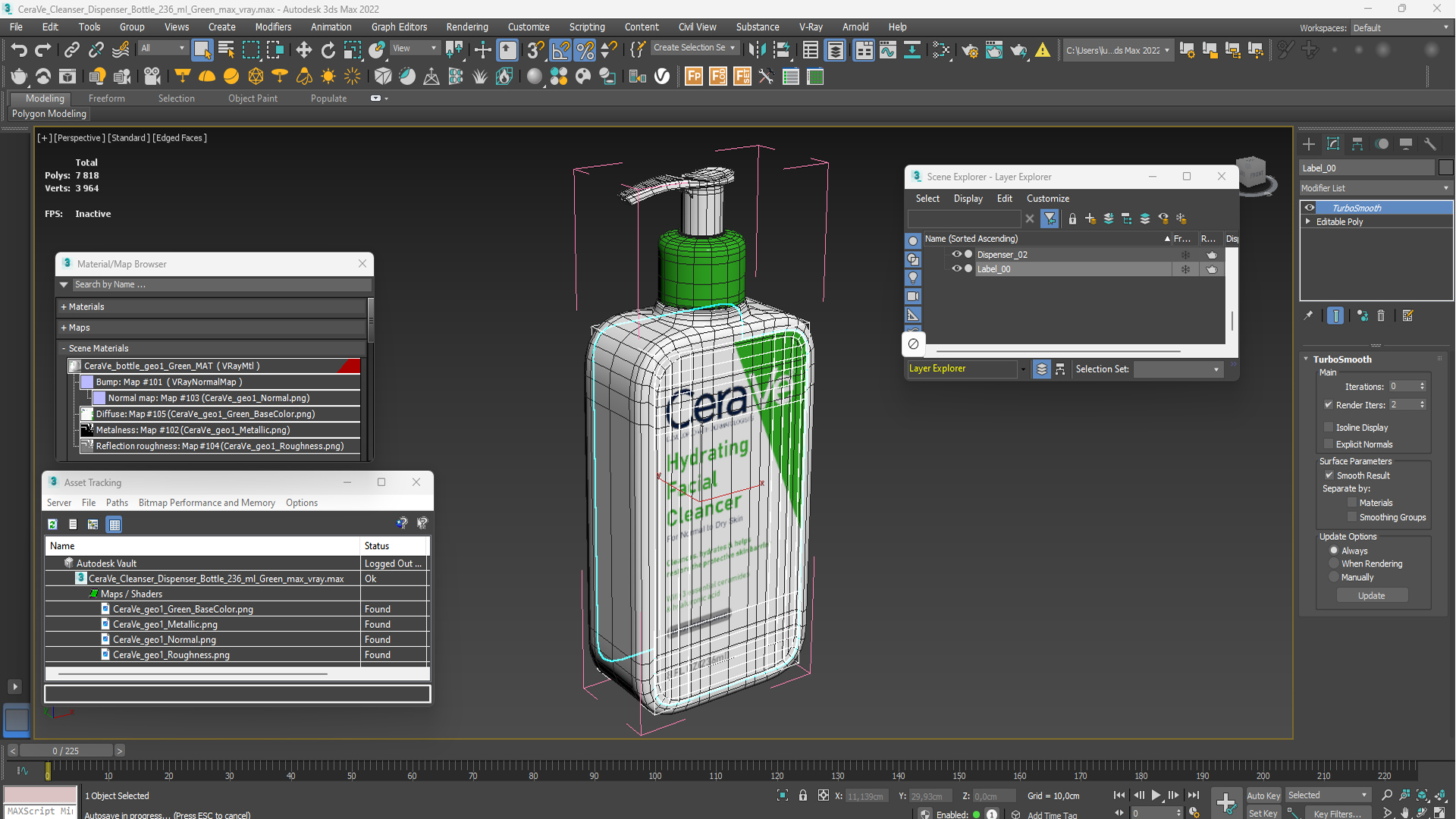Click the Mirror tool icon
This screenshot has width=1456, height=819.
tap(757, 50)
